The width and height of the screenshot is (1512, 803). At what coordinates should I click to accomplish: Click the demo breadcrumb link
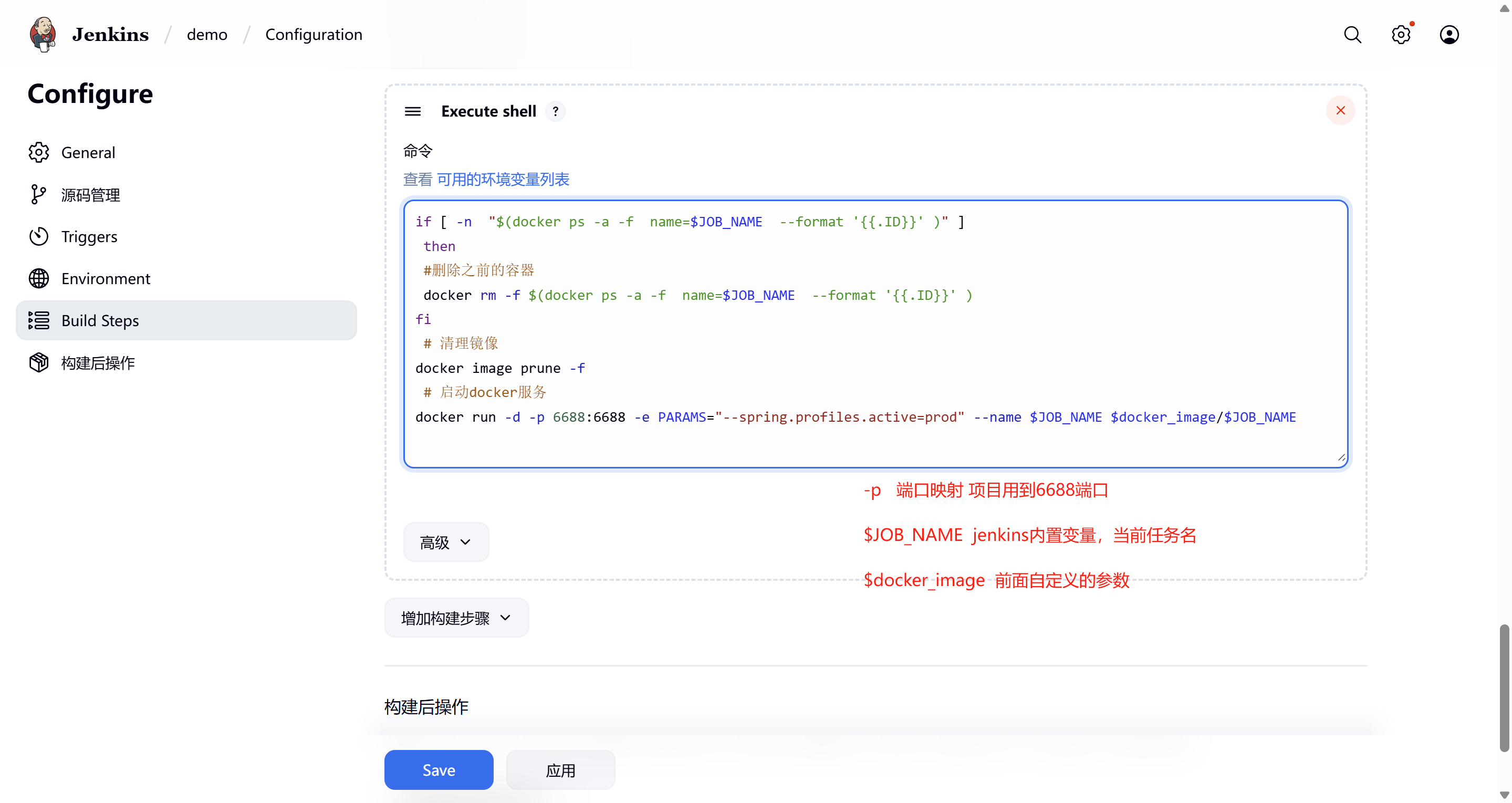coord(206,35)
